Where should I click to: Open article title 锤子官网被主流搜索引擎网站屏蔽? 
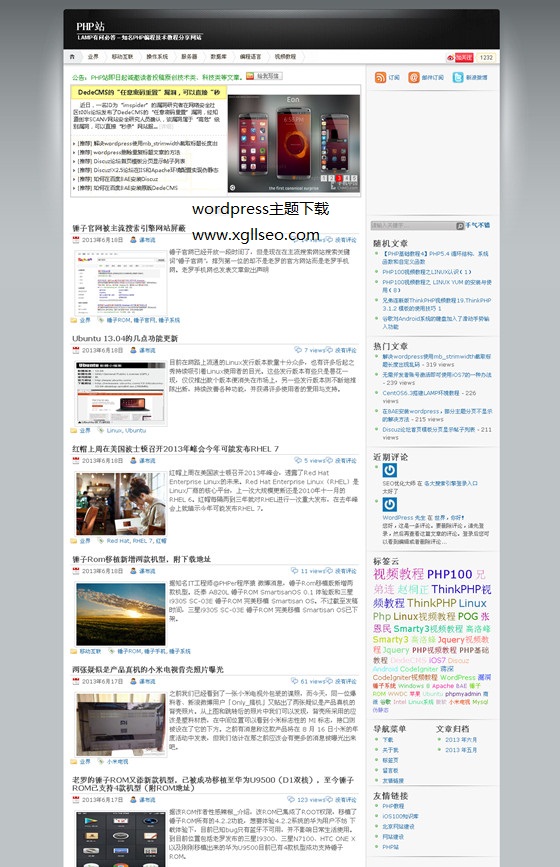129,228
